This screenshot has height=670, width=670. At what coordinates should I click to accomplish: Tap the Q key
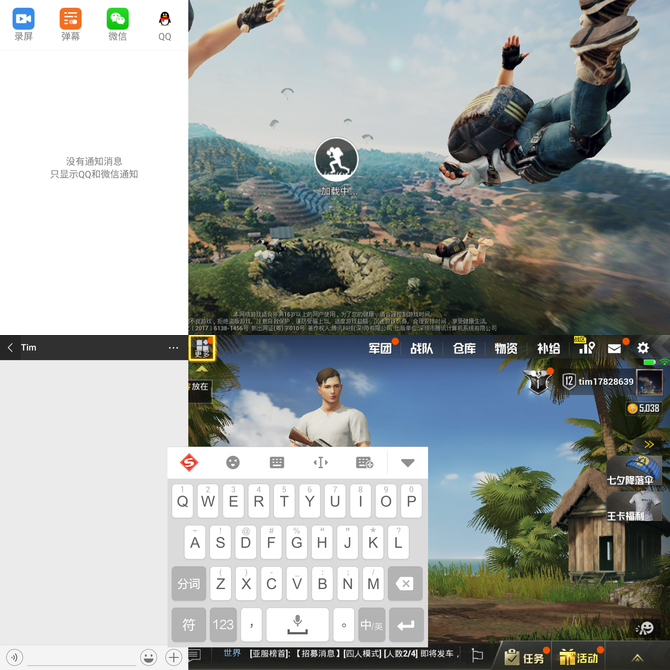(x=182, y=501)
